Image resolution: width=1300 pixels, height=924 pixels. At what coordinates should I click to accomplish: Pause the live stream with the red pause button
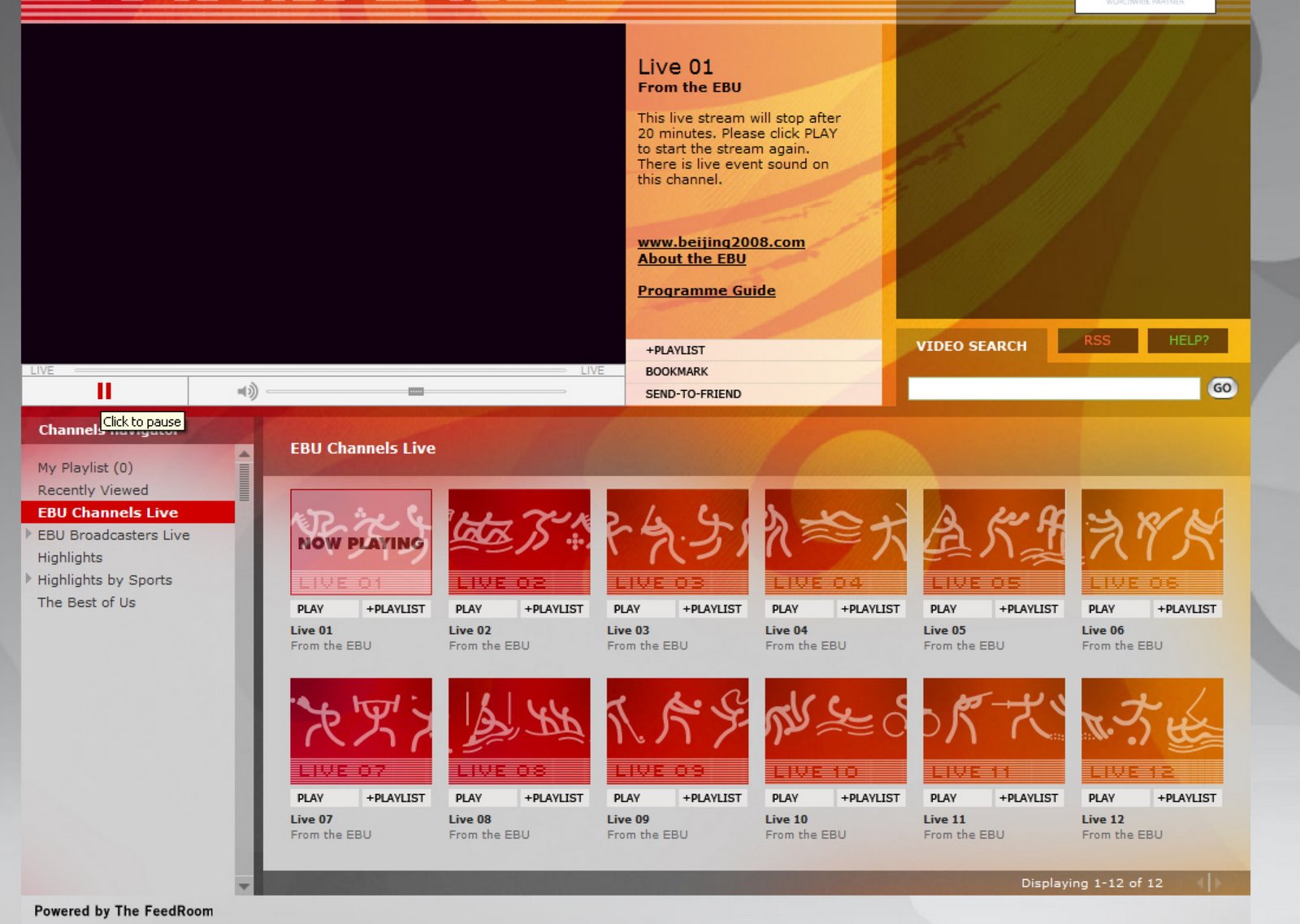104,391
